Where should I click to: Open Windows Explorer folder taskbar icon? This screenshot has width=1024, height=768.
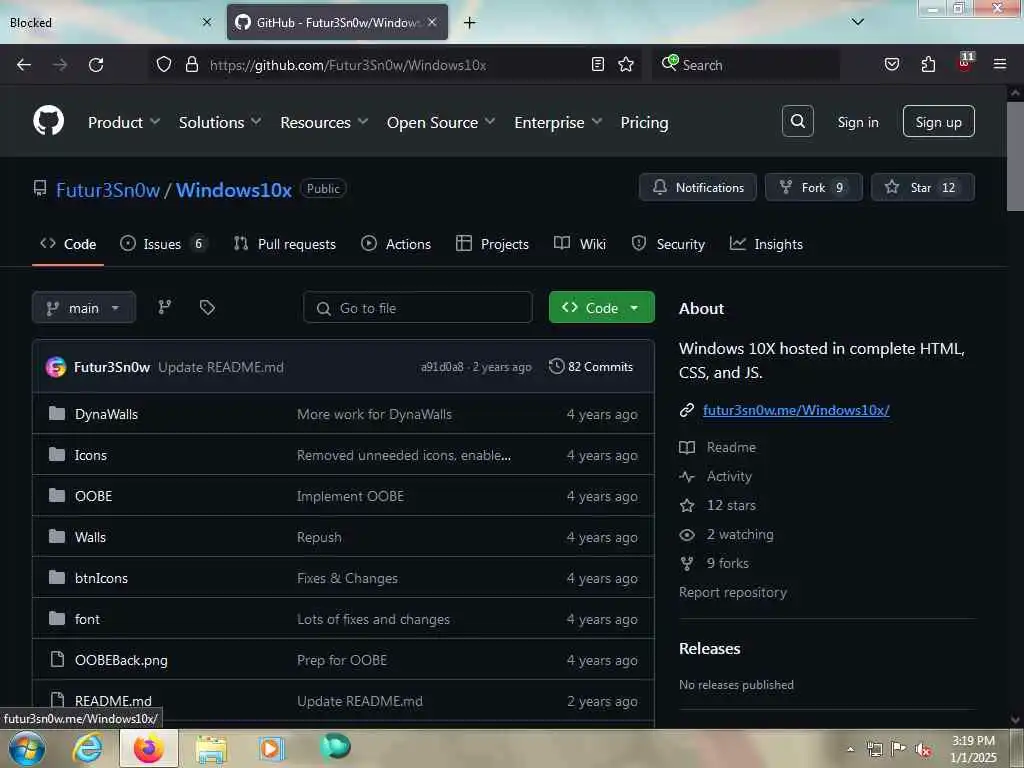(x=211, y=749)
